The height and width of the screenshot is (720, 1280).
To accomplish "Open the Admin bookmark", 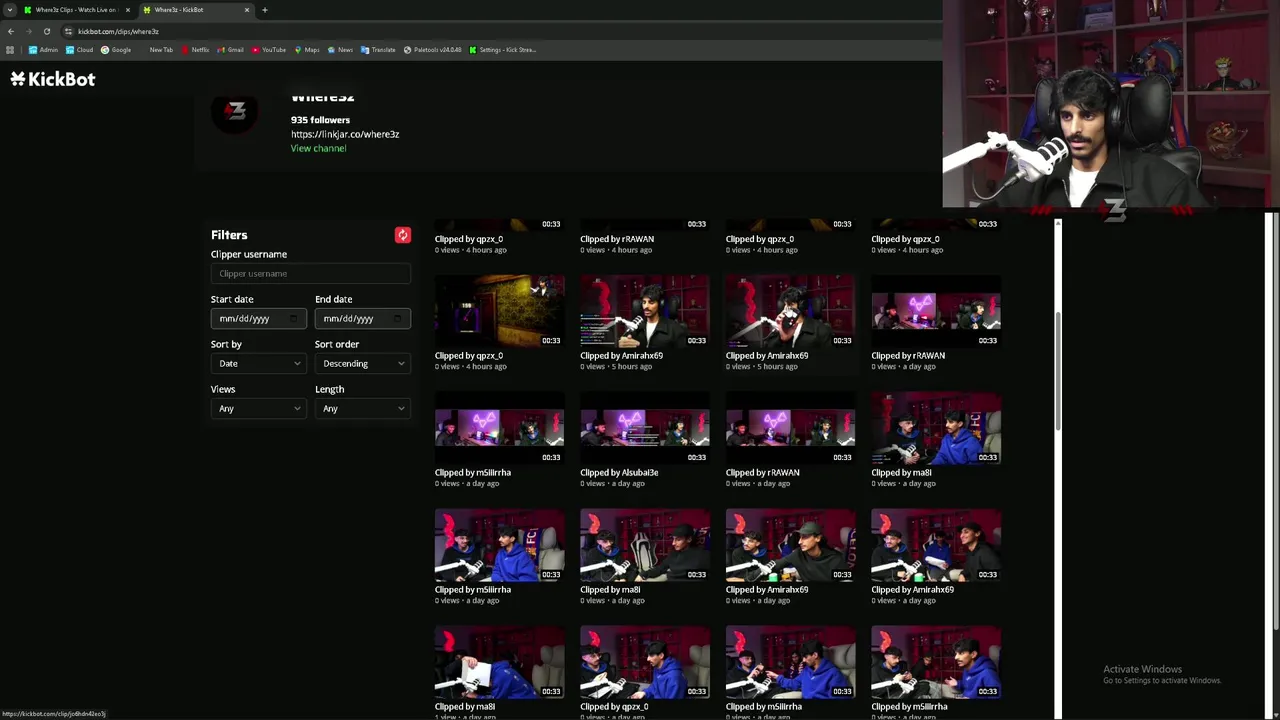I will pos(43,49).
